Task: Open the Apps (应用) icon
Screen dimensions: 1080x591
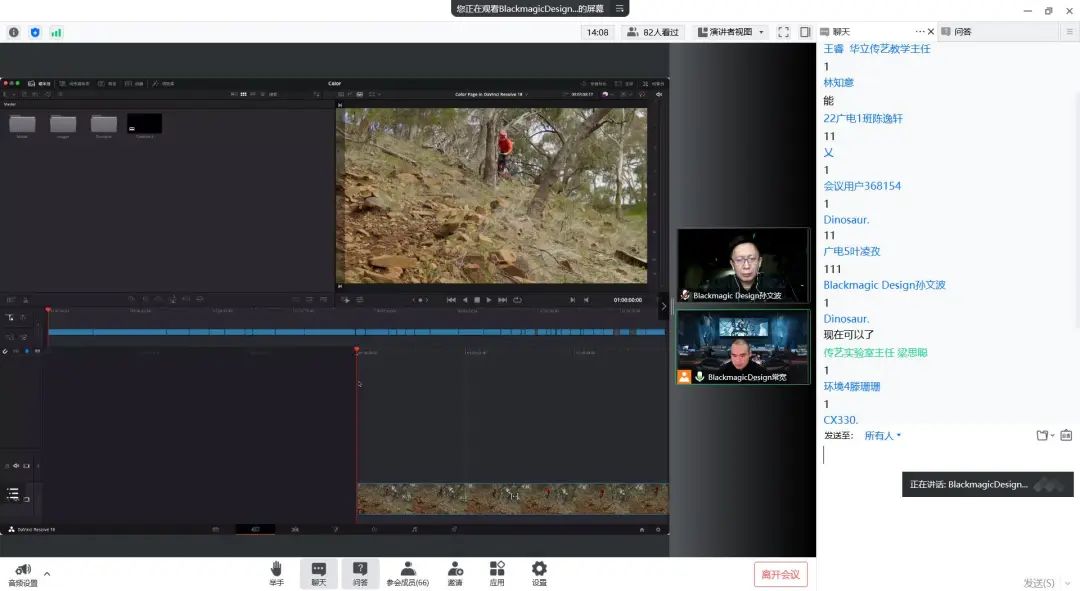Action: coord(497,573)
